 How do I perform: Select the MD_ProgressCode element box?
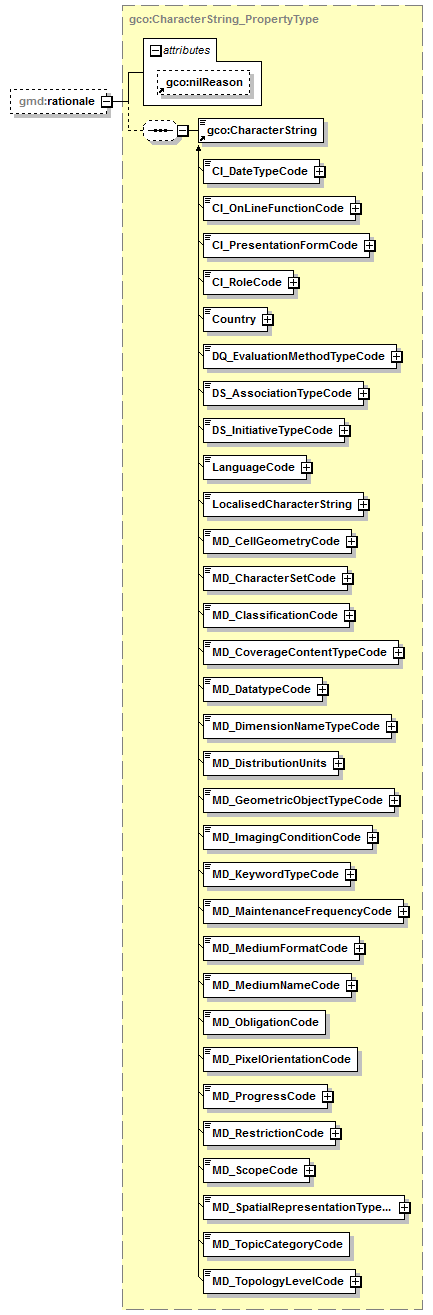tap(265, 1097)
